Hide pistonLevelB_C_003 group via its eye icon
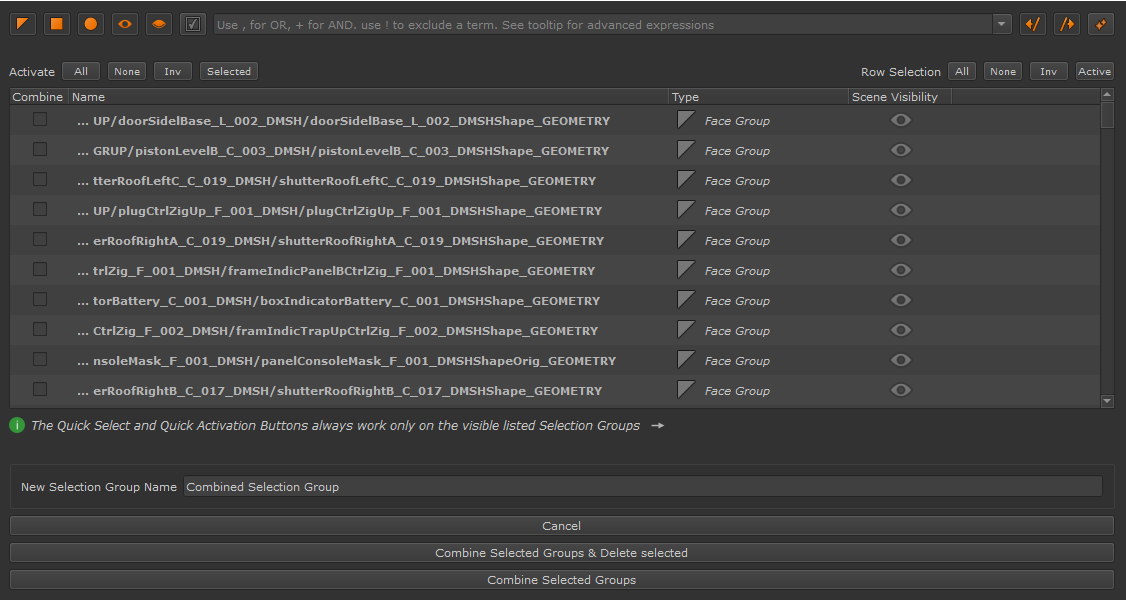 pos(901,150)
